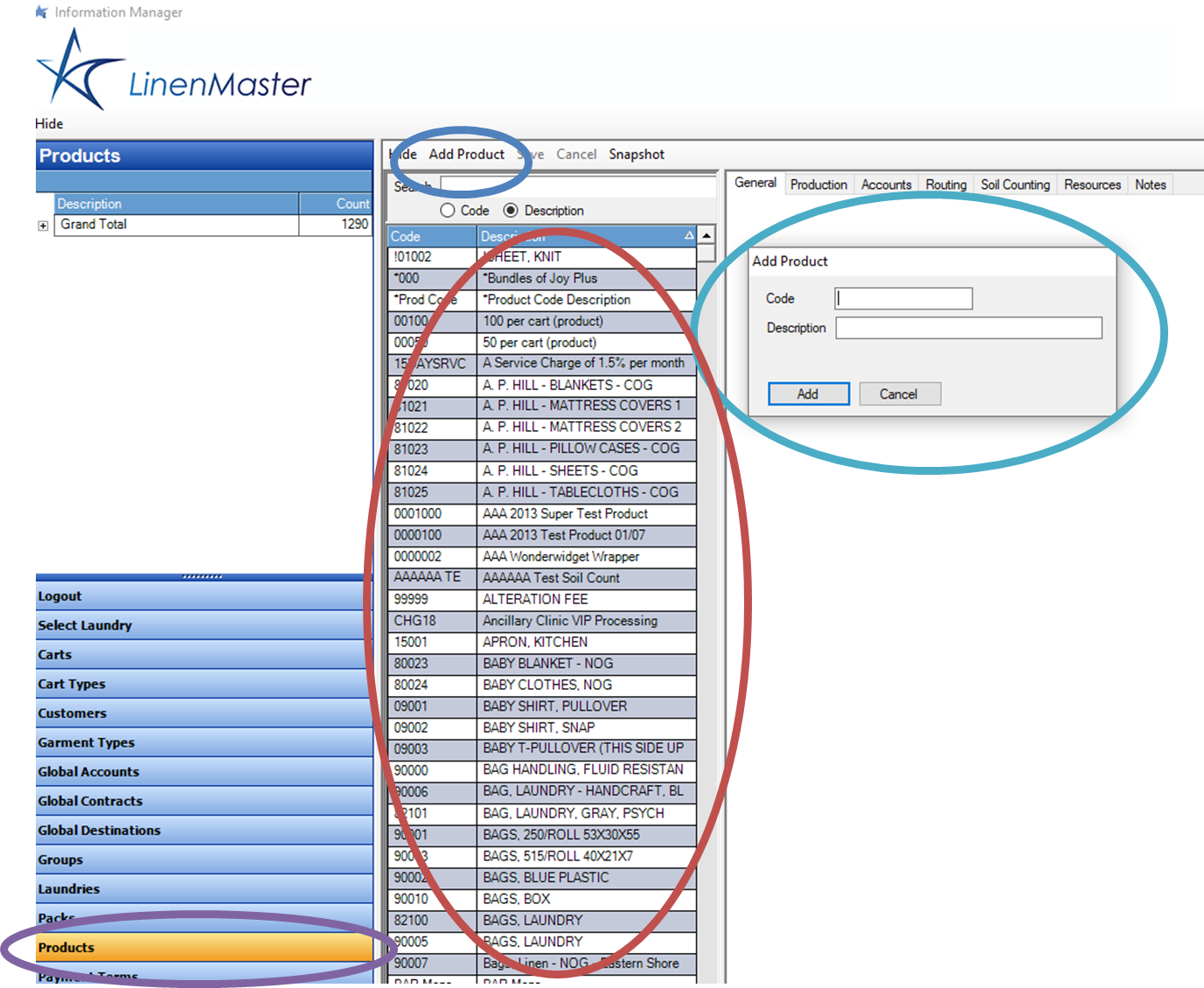Click the Add button in dialog
This screenshot has height=988, width=1204.
tap(808, 394)
